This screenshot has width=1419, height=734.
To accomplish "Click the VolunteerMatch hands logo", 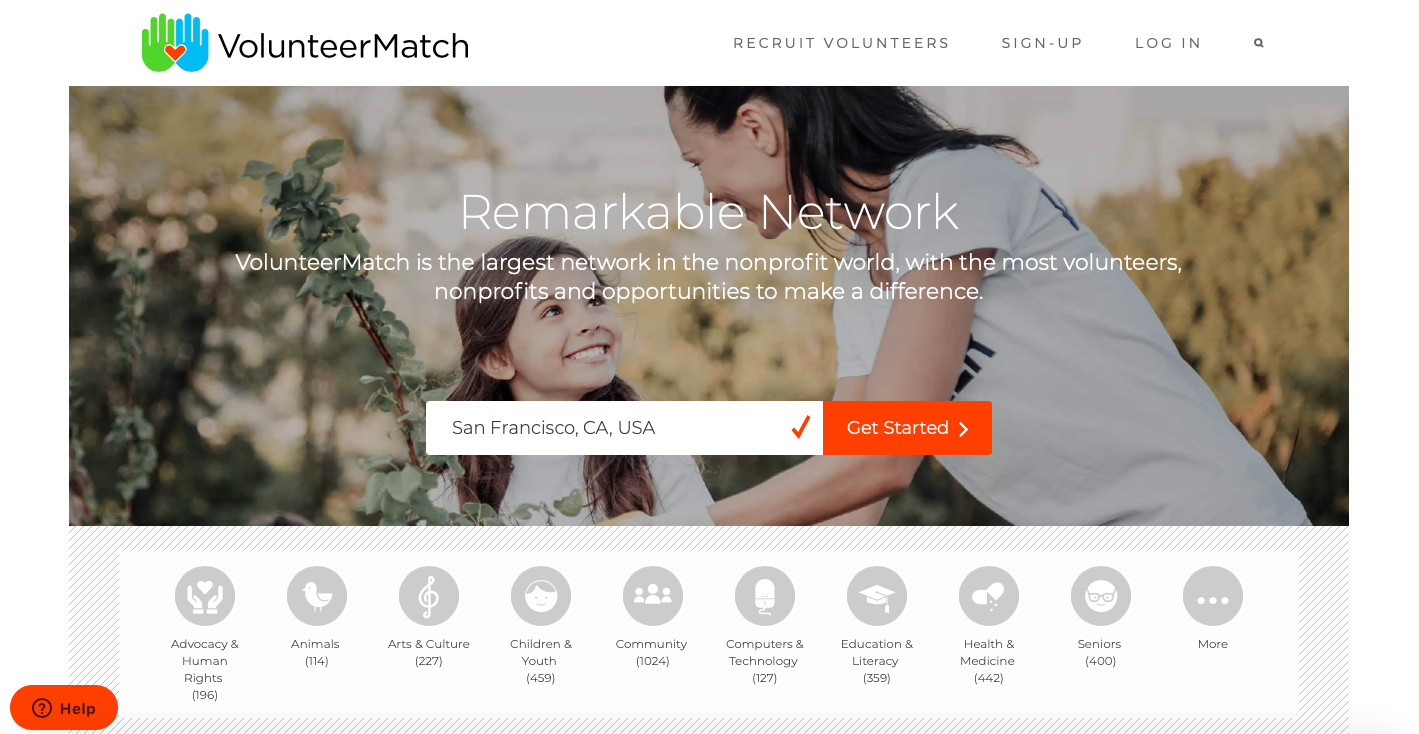I will pos(175,43).
